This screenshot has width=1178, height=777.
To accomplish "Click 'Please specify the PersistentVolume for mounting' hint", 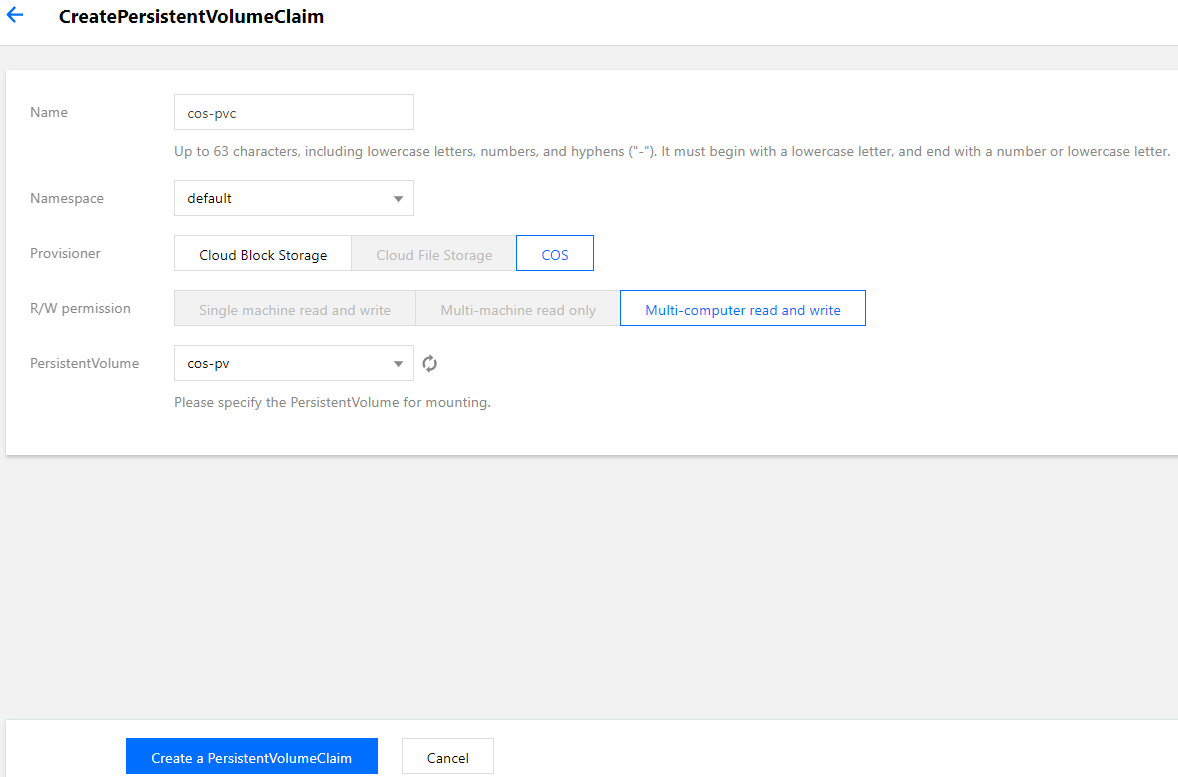I will [x=332, y=402].
